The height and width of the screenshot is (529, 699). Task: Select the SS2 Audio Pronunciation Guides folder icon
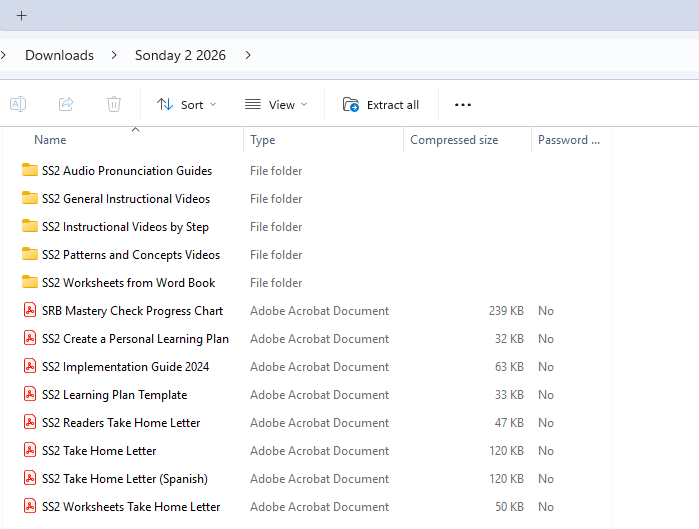pos(30,171)
